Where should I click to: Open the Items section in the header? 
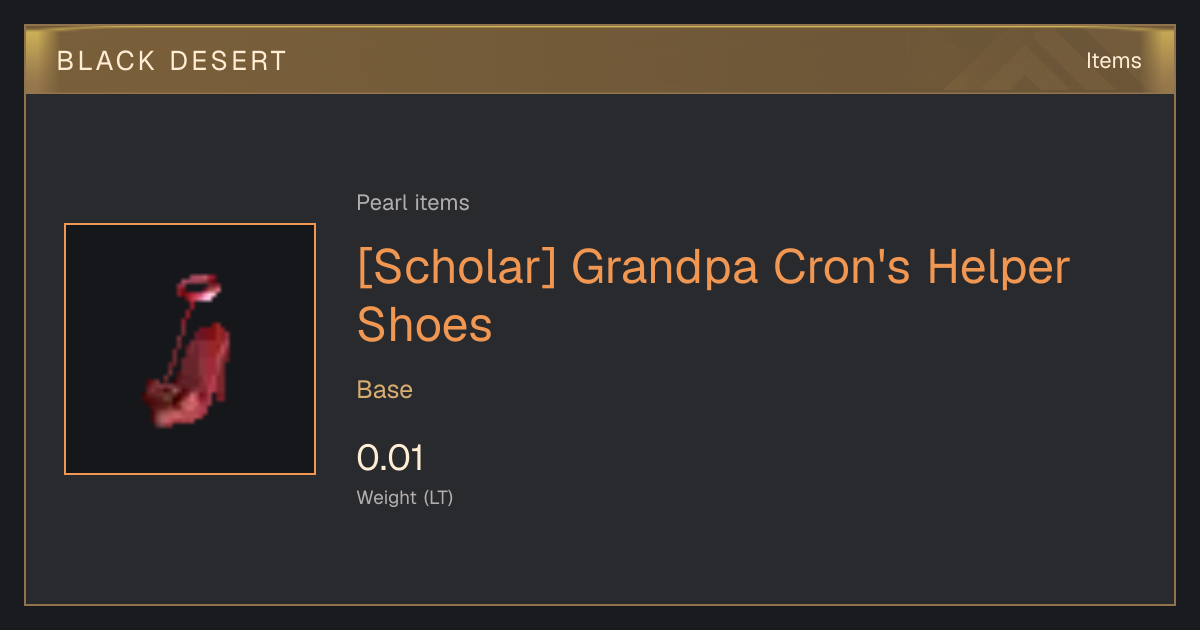coord(1113,61)
